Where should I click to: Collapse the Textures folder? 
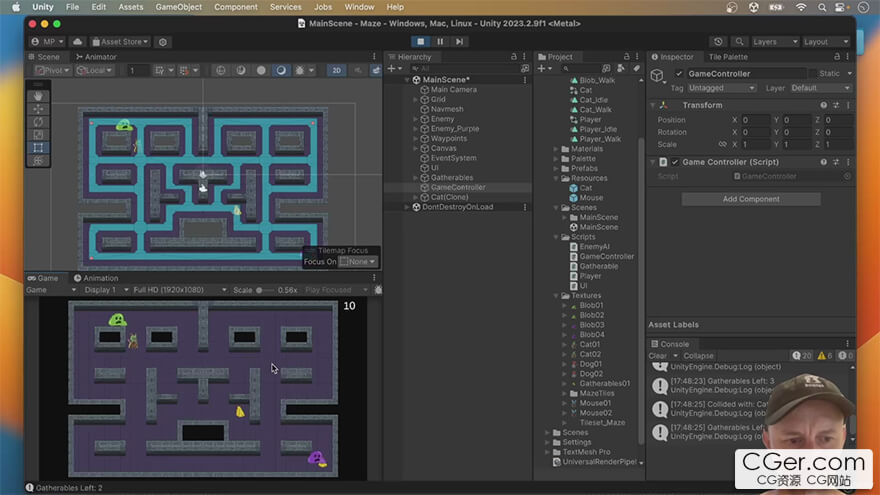tap(557, 296)
